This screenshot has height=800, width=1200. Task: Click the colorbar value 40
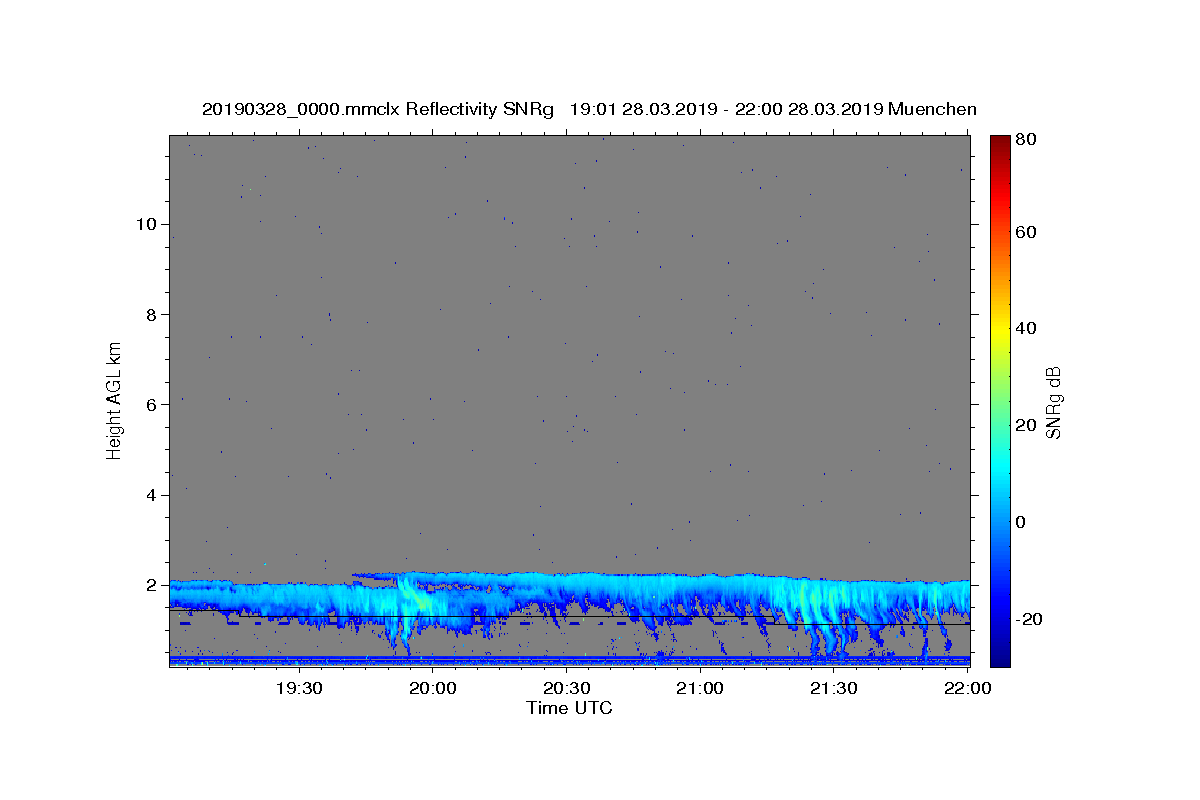[x=1028, y=328]
